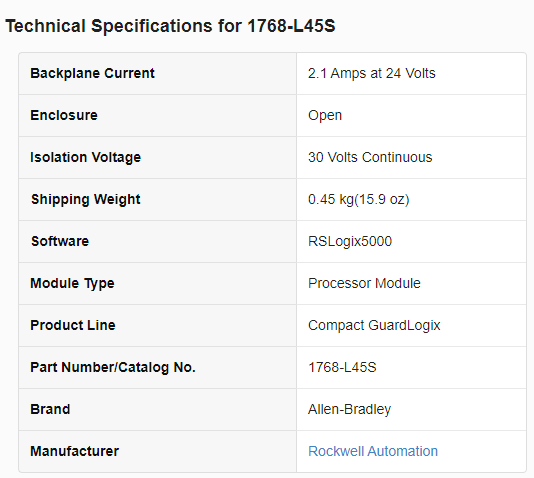
Task: Click the Open enclosure value
Action: coord(325,115)
